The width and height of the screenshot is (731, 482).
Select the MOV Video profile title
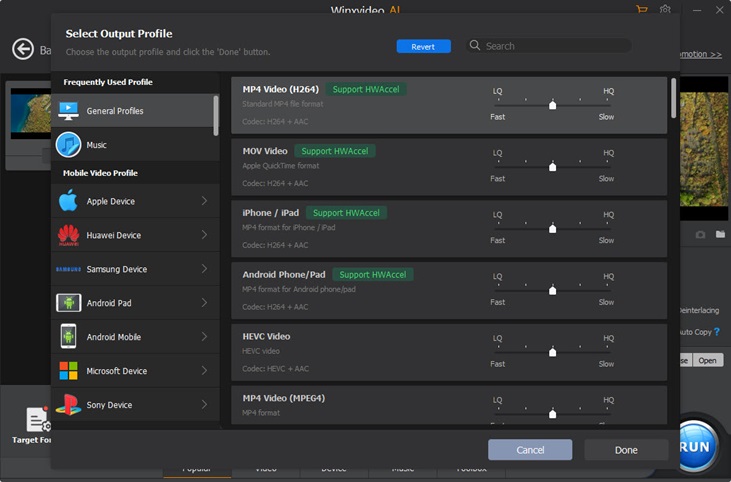click(265, 151)
